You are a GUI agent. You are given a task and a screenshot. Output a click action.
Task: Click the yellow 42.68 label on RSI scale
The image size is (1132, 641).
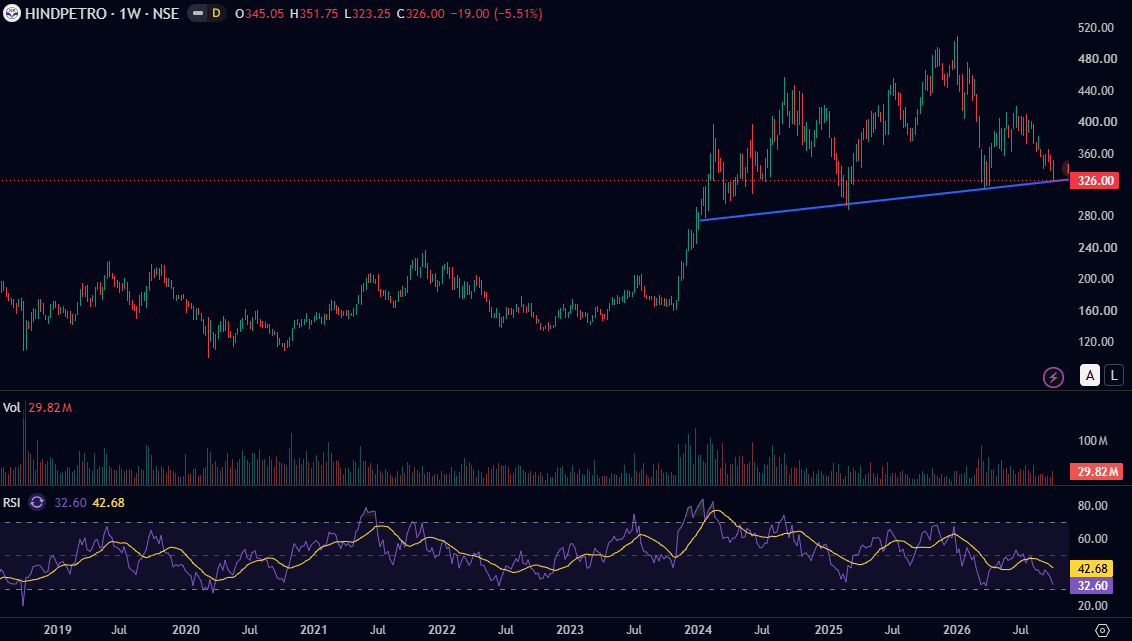tap(1092, 569)
